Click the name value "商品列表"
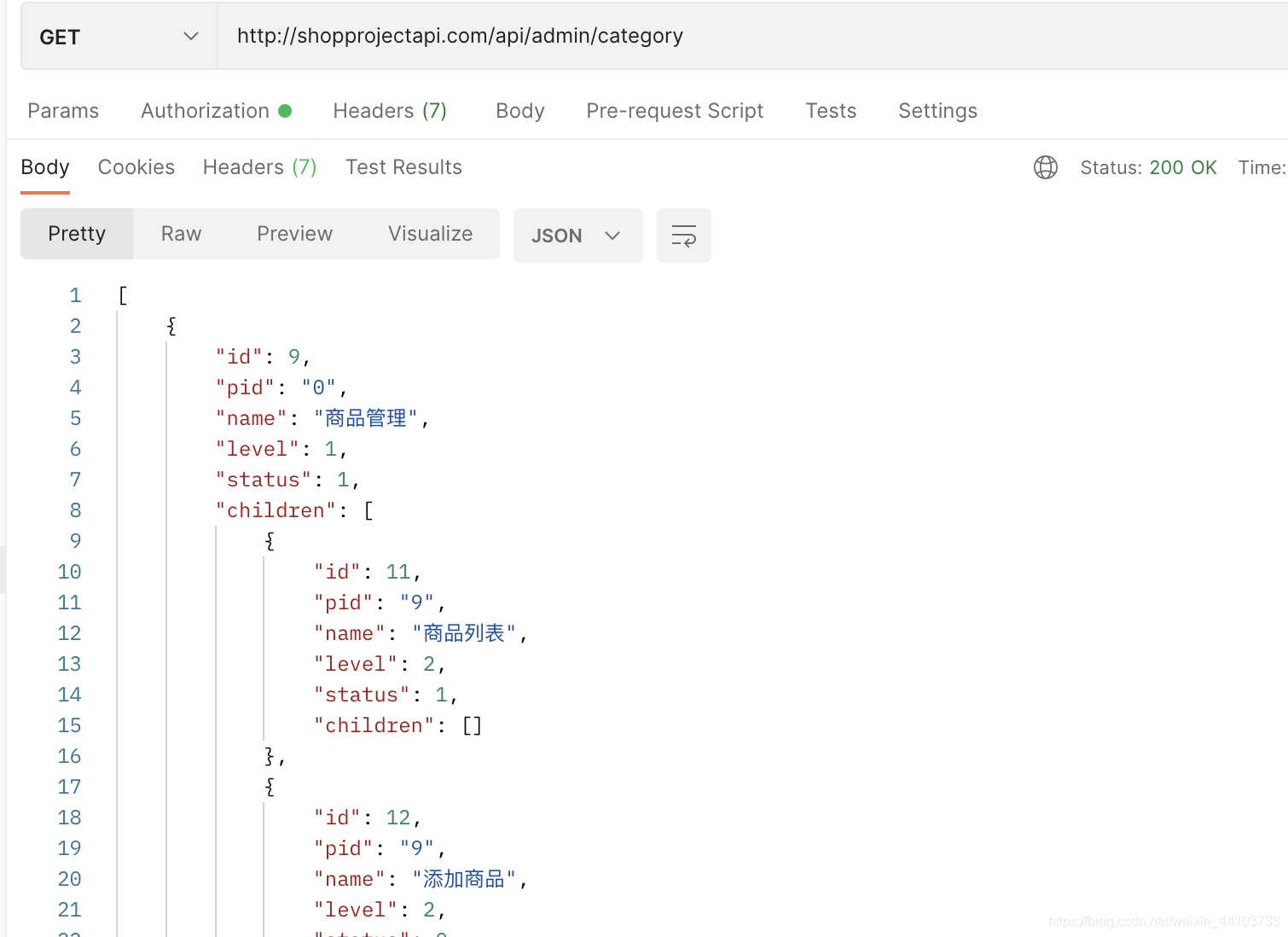 pyautogui.click(x=464, y=633)
